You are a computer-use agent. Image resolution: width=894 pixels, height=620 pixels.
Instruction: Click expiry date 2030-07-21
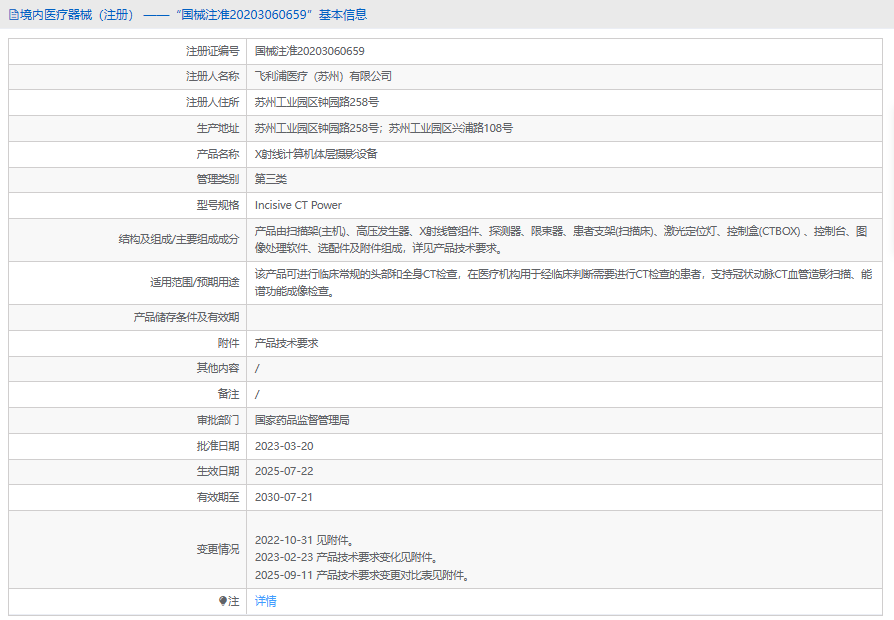tap(284, 497)
